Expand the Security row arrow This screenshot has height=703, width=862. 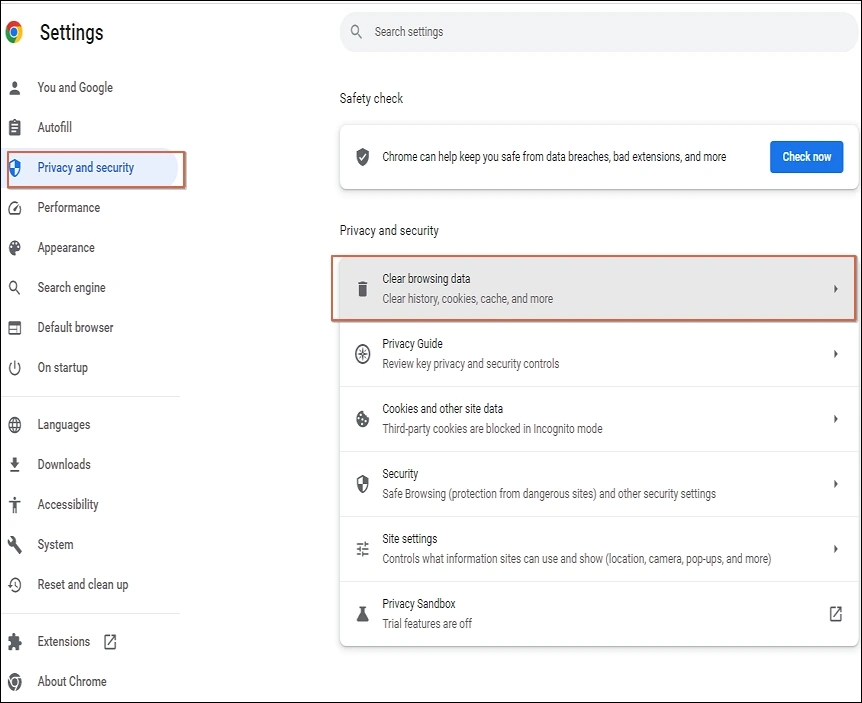pyautogui.click(x=836, y=484)
